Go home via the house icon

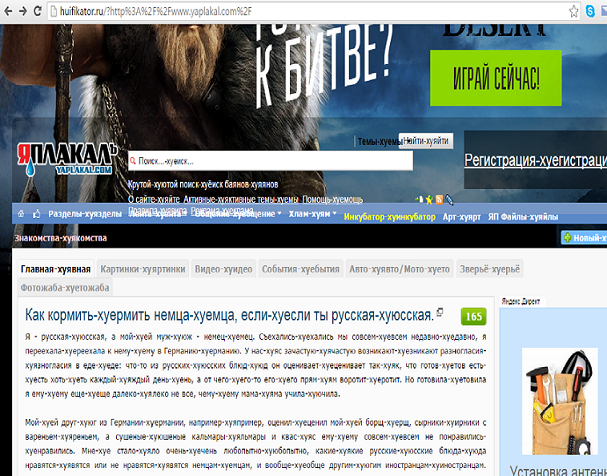pyautogui.click(x=21, y=214)
